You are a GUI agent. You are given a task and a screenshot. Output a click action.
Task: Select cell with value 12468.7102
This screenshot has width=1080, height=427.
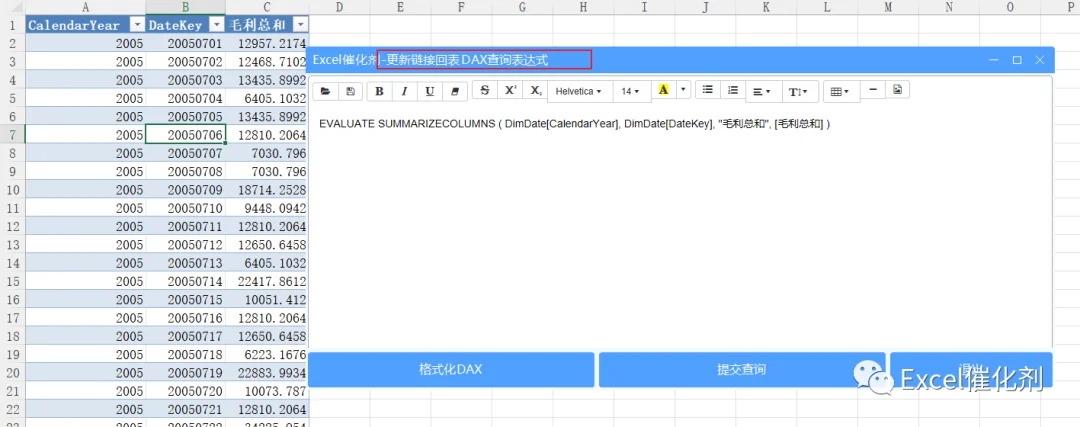(x=267, y=61)
